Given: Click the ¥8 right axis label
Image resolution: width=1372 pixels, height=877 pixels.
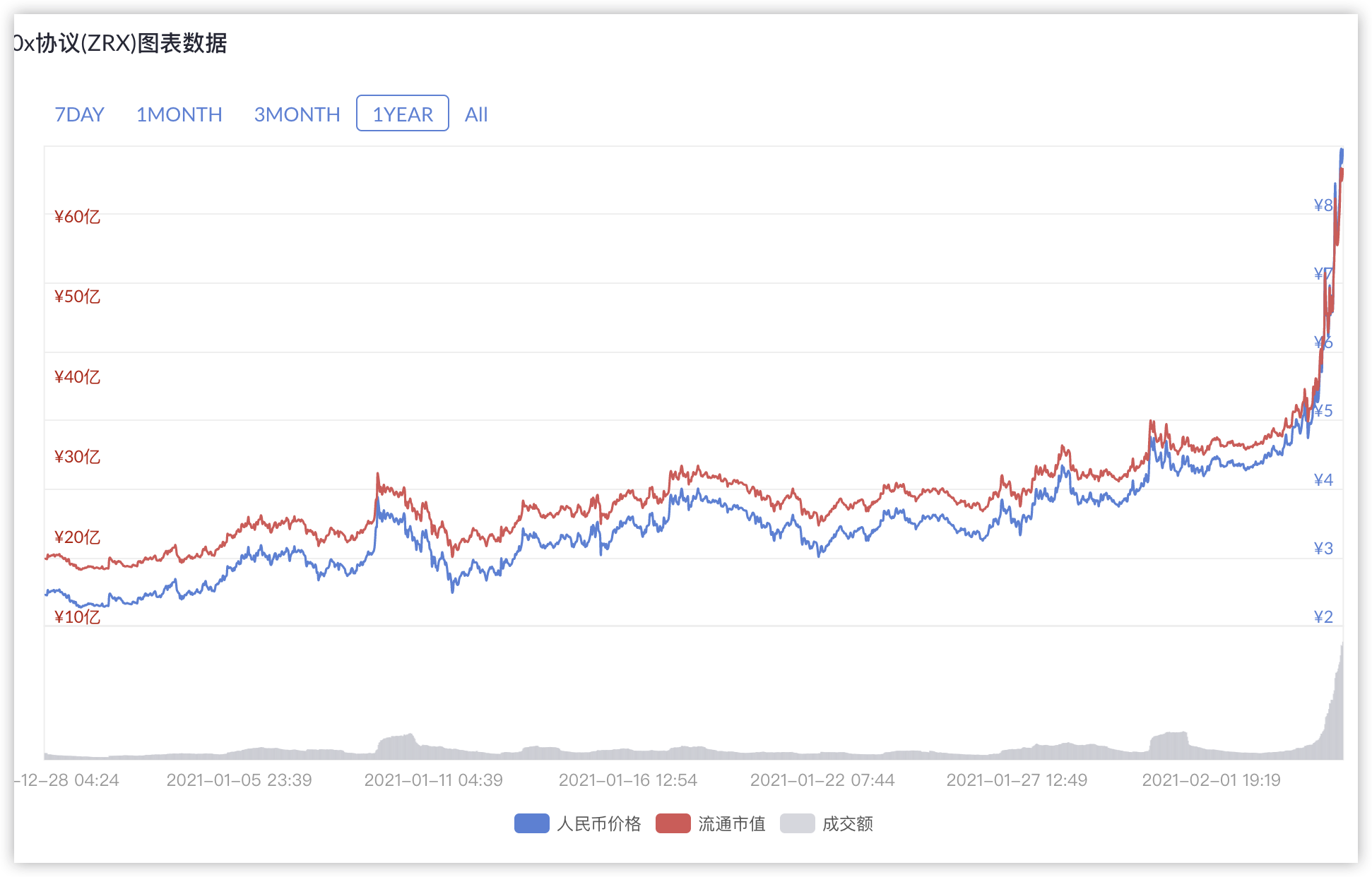Looking at the screenshot, I should point(1324,205).
